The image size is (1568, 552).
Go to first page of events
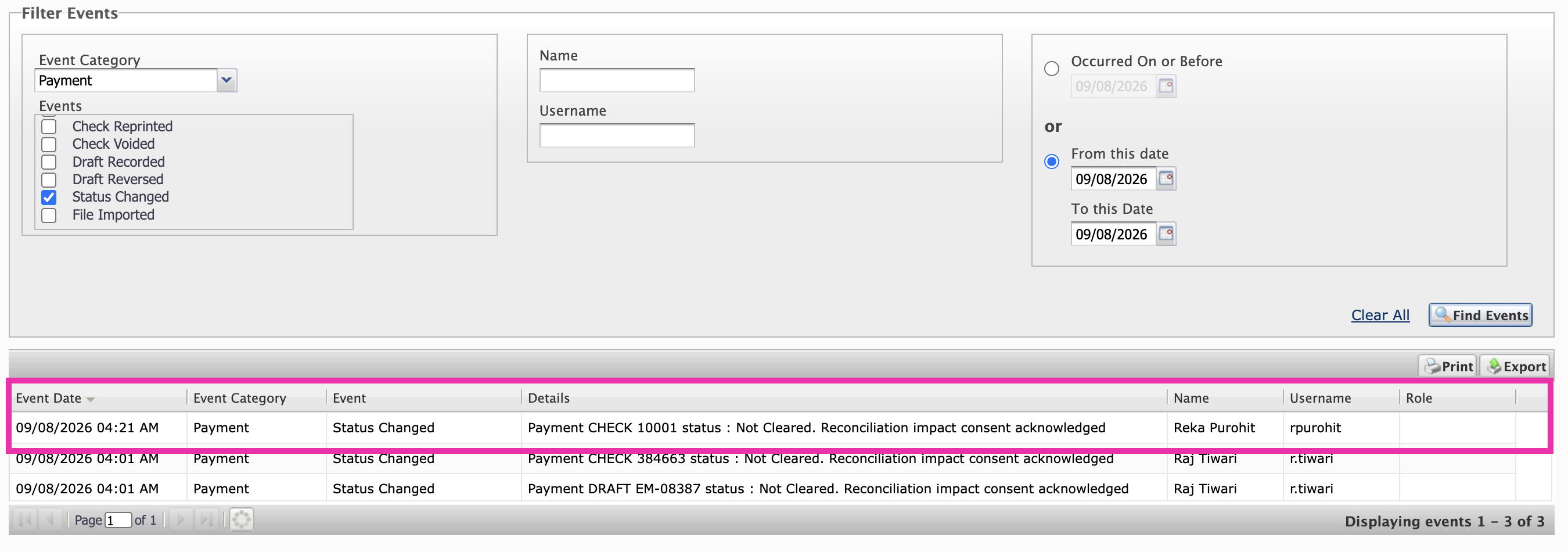pos(25,519)
